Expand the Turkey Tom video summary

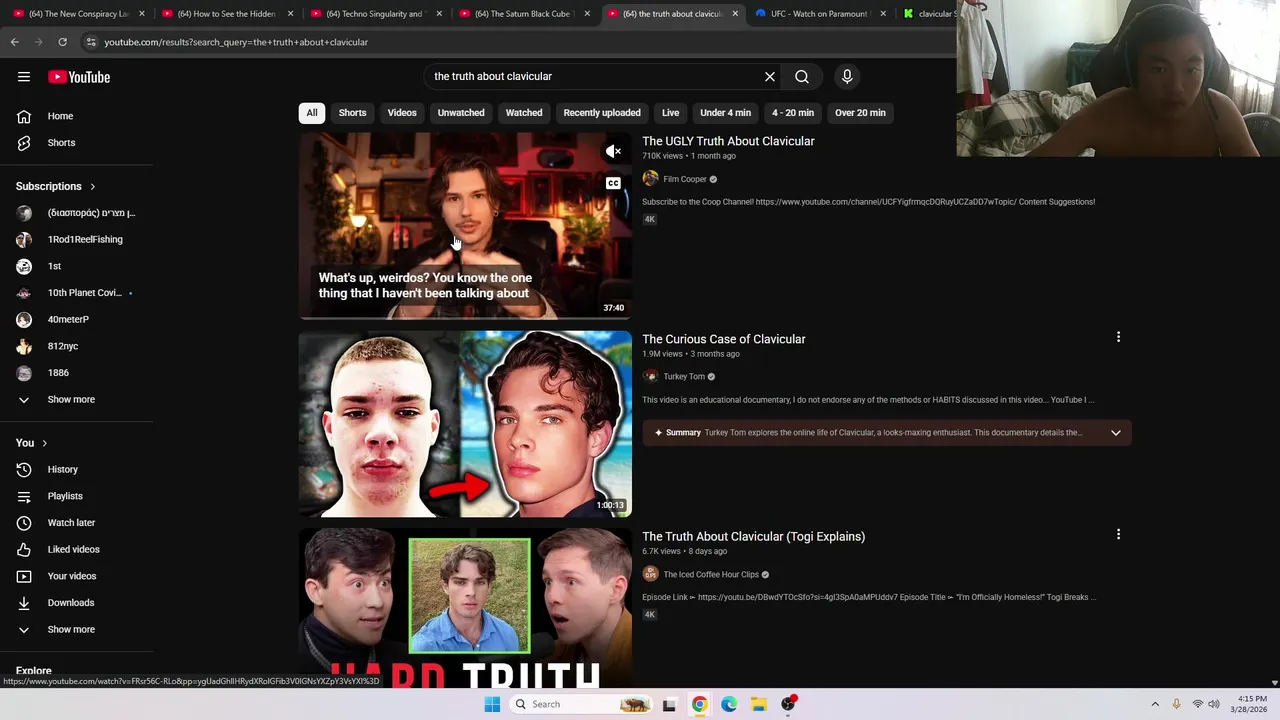(x=1115, y=433)
